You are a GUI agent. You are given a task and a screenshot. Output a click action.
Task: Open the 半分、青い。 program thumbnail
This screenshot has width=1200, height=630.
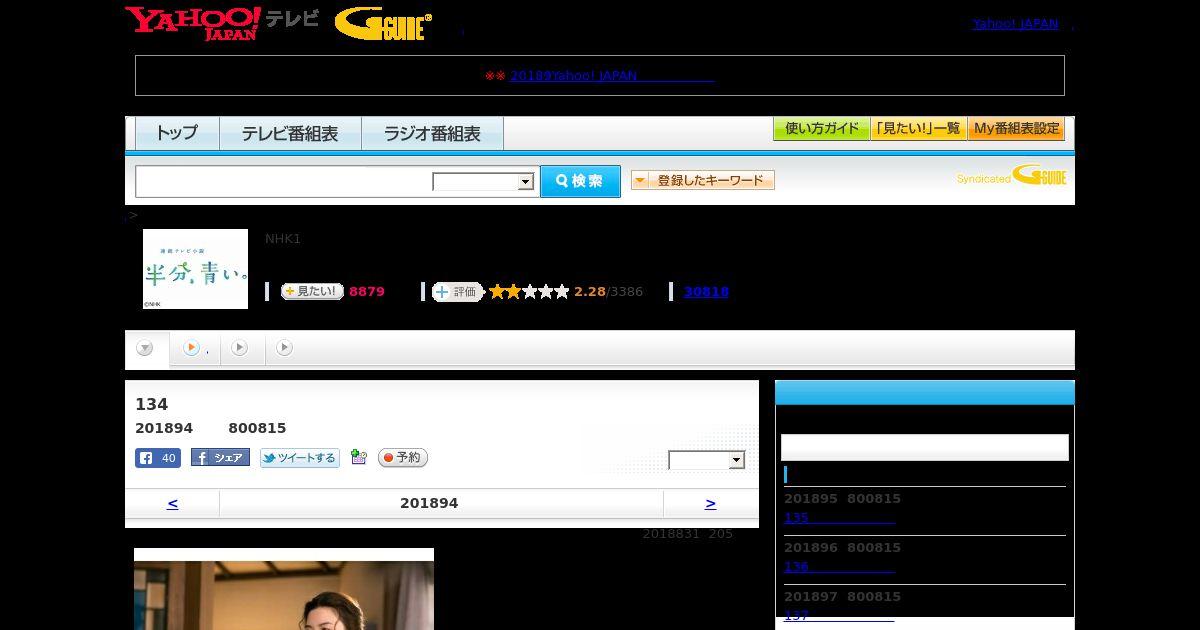click(x=195, y=269)
